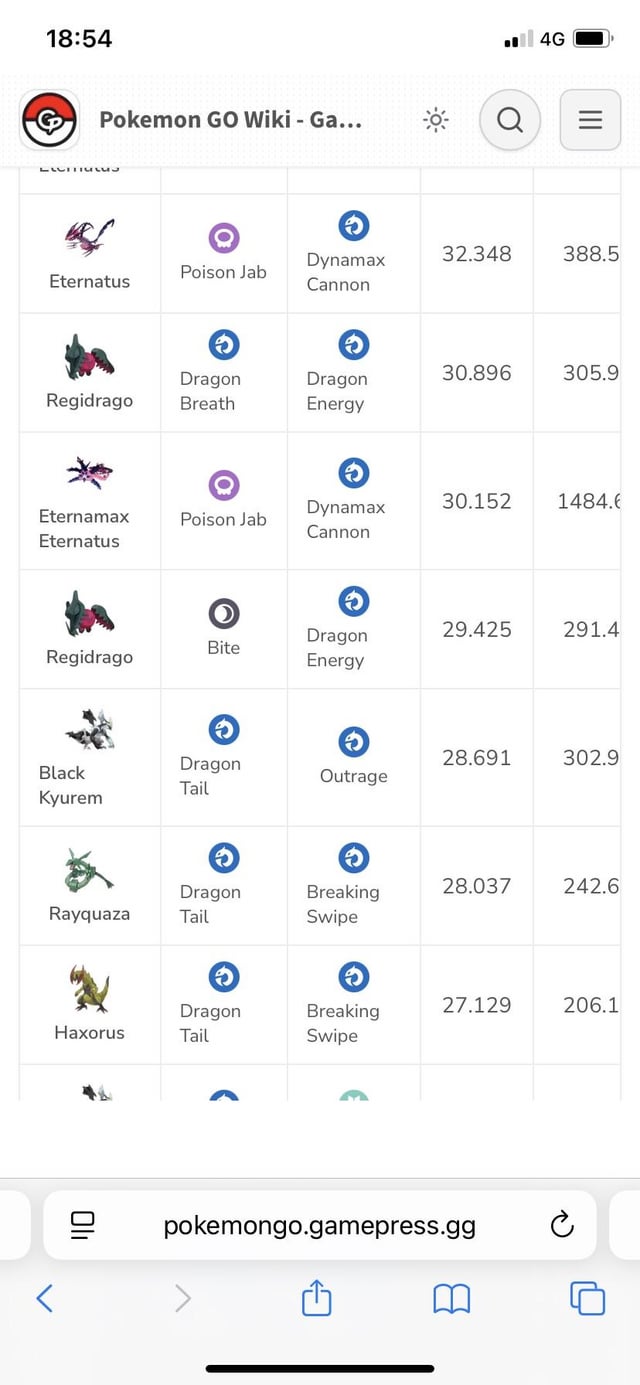Open the site search magnifier button
This screenshot has width=640, height=1385.
[510, 120]
